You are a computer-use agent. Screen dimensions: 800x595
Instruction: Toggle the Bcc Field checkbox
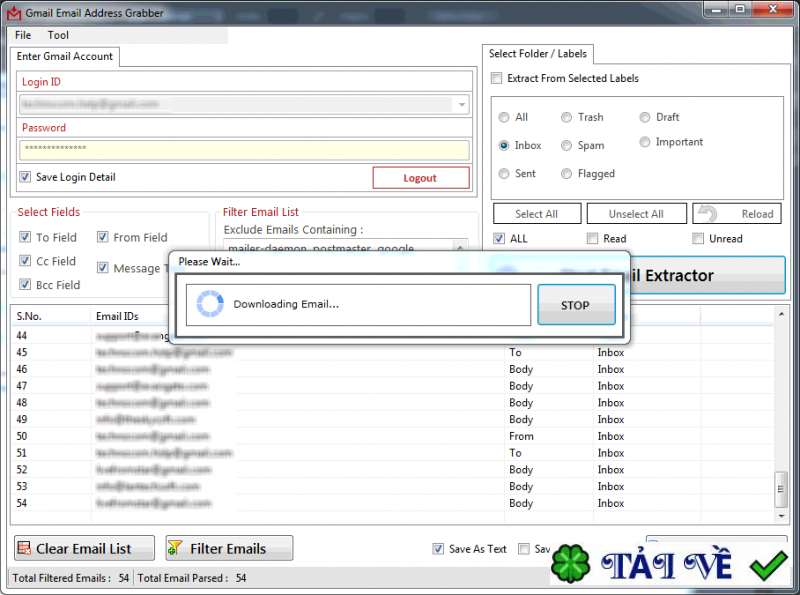25,284
